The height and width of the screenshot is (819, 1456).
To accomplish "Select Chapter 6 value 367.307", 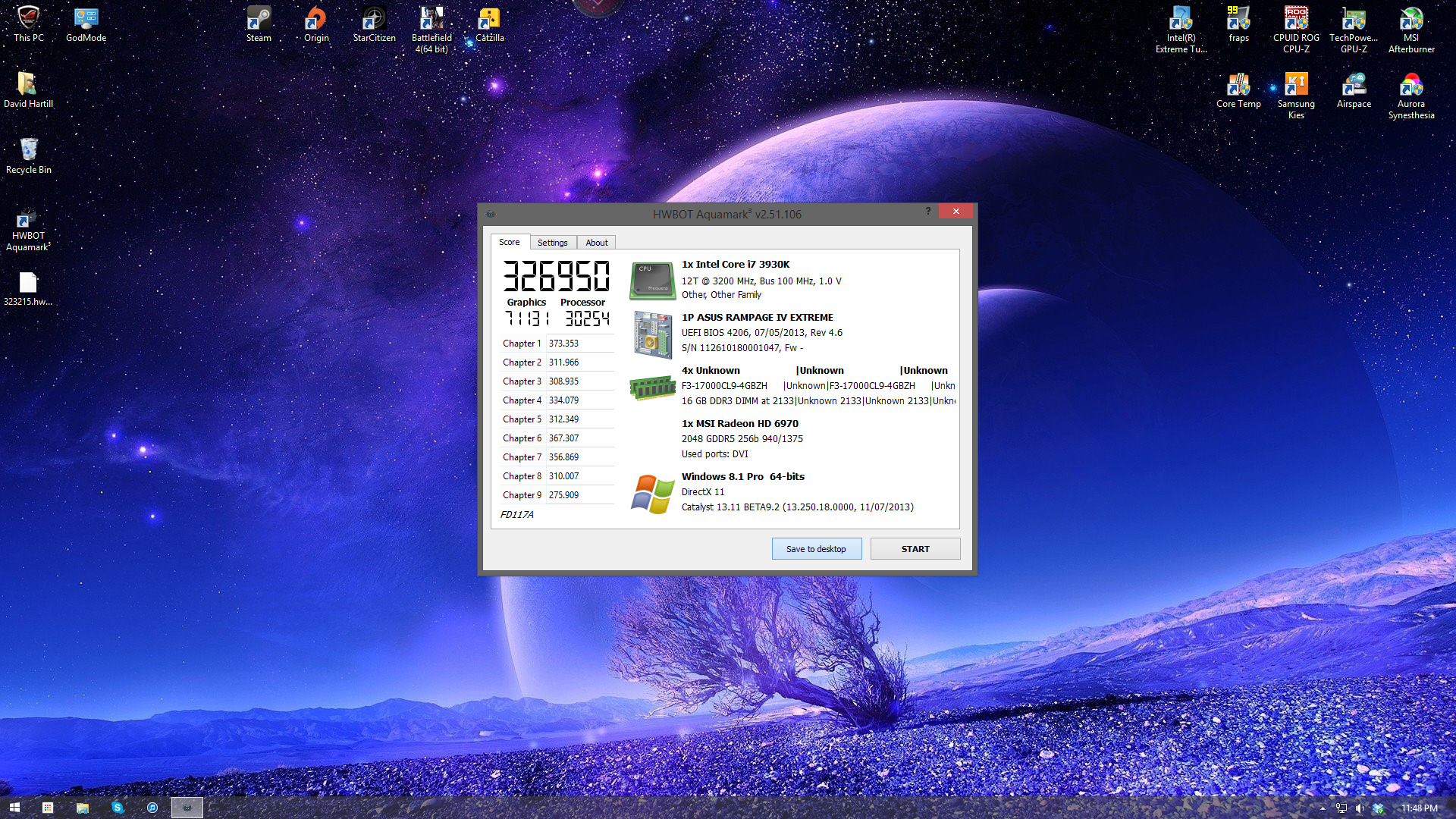I will 563,438.
